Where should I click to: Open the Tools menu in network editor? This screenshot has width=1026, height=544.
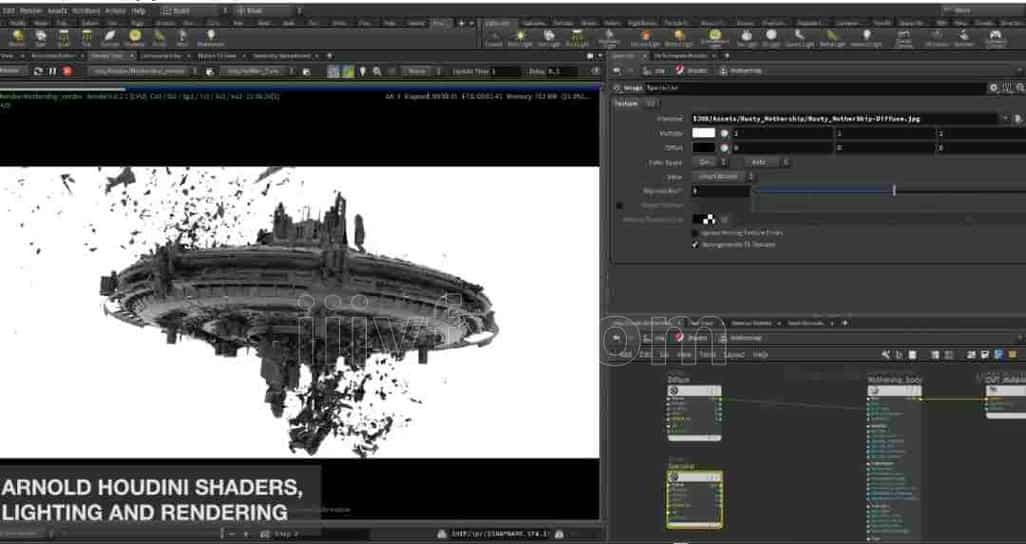coord(707,354)
